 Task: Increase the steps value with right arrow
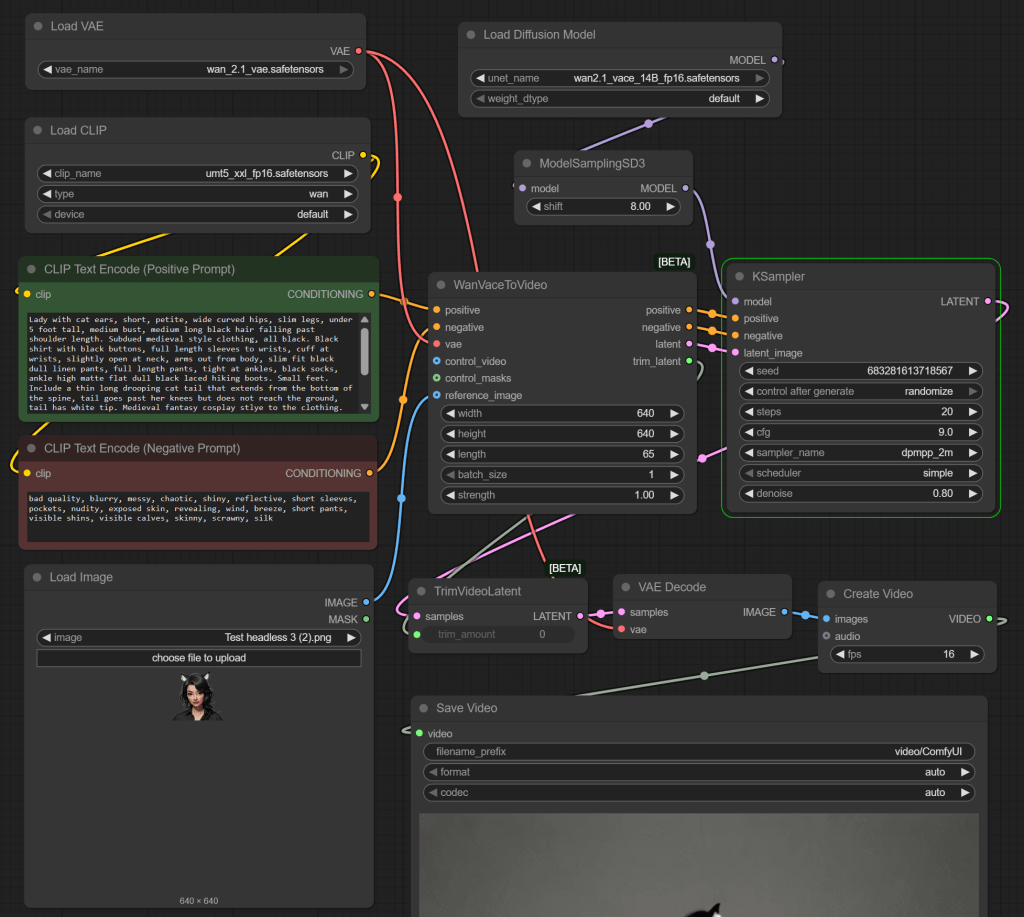click(x=973, y=412)
